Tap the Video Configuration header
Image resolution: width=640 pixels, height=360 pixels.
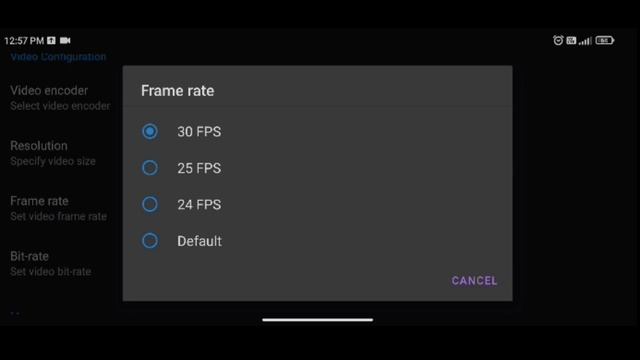pyautogui.click(x=58, y=57)
